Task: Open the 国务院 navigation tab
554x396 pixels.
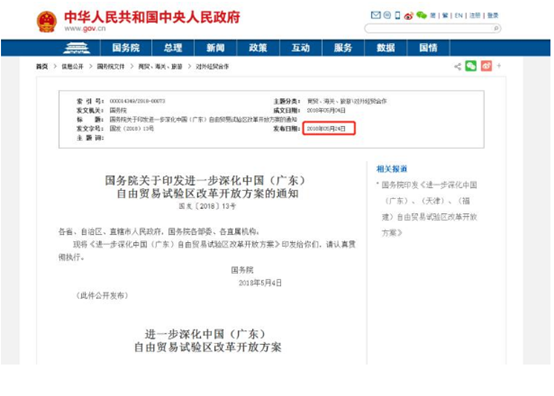Action: pos(126,48)
